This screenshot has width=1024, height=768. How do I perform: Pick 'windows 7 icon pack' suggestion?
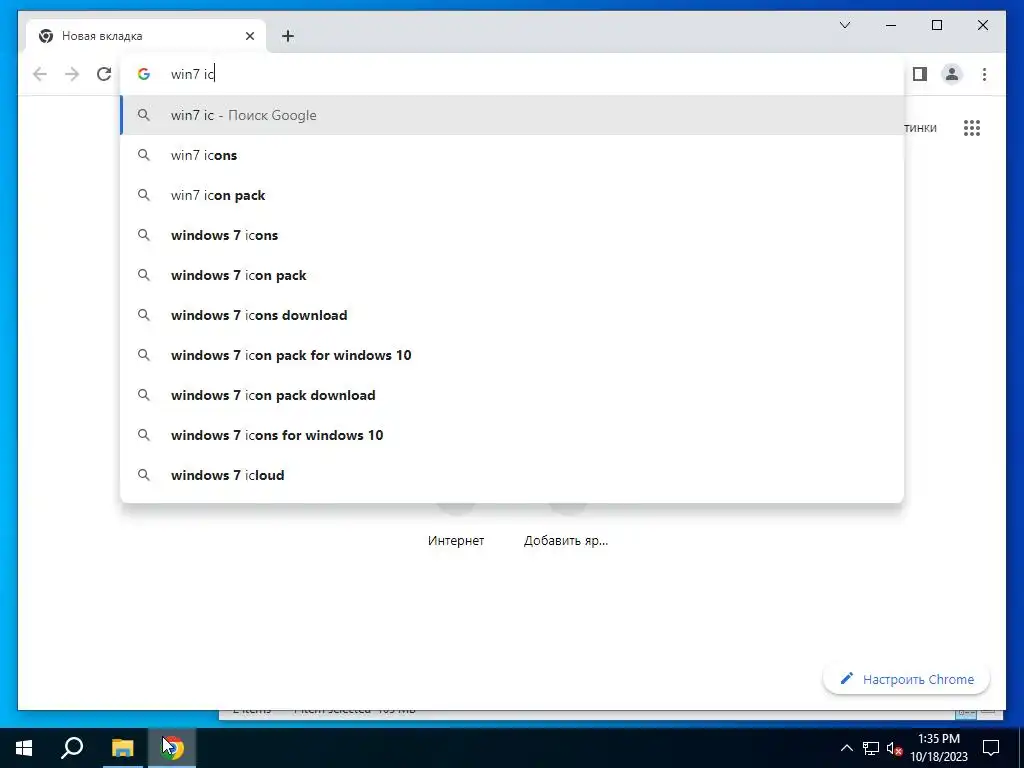pyautogui.click(x=512, y=275)
